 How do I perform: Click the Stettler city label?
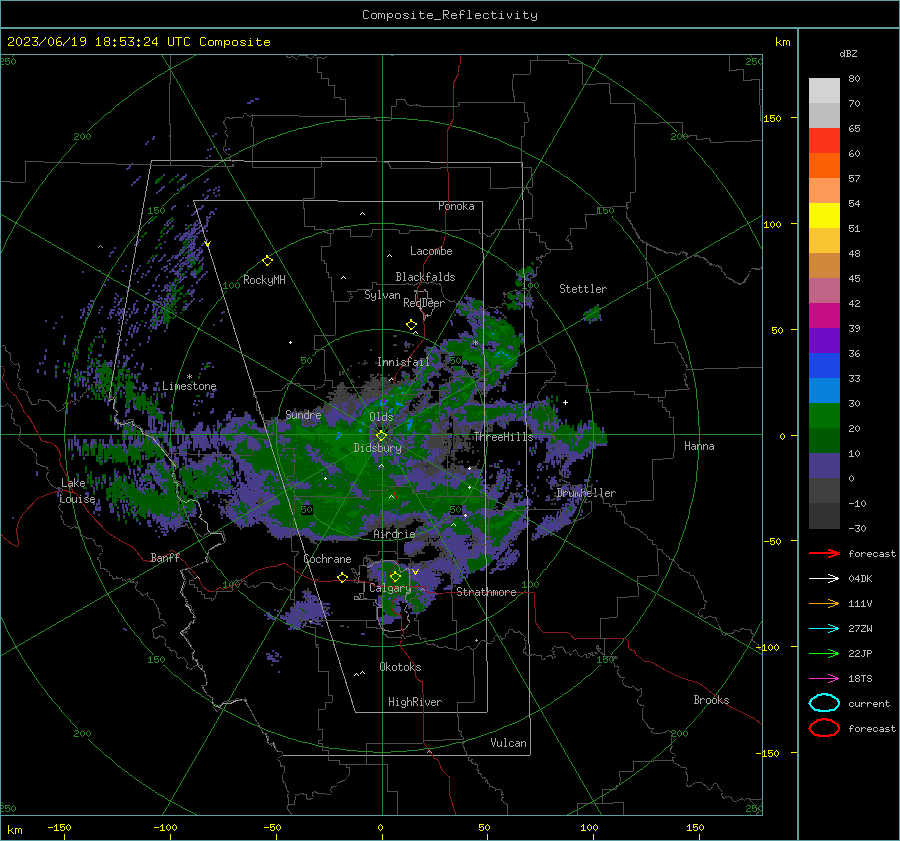click(583, 289)
